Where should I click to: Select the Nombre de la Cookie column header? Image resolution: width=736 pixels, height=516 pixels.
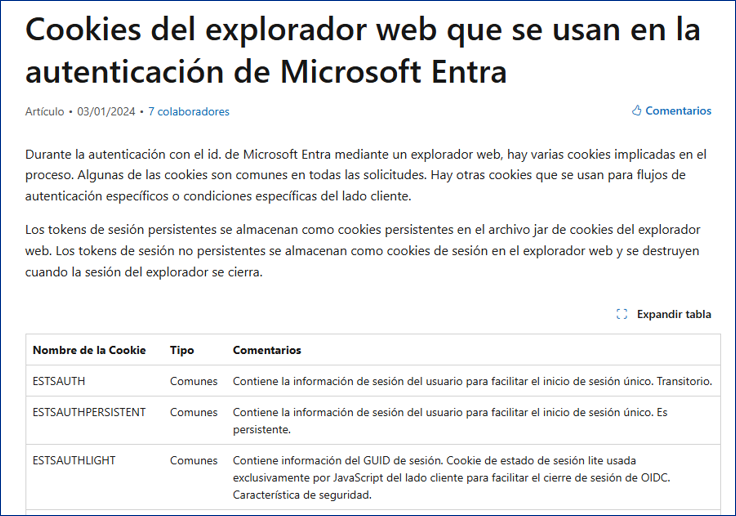[89, 350]
